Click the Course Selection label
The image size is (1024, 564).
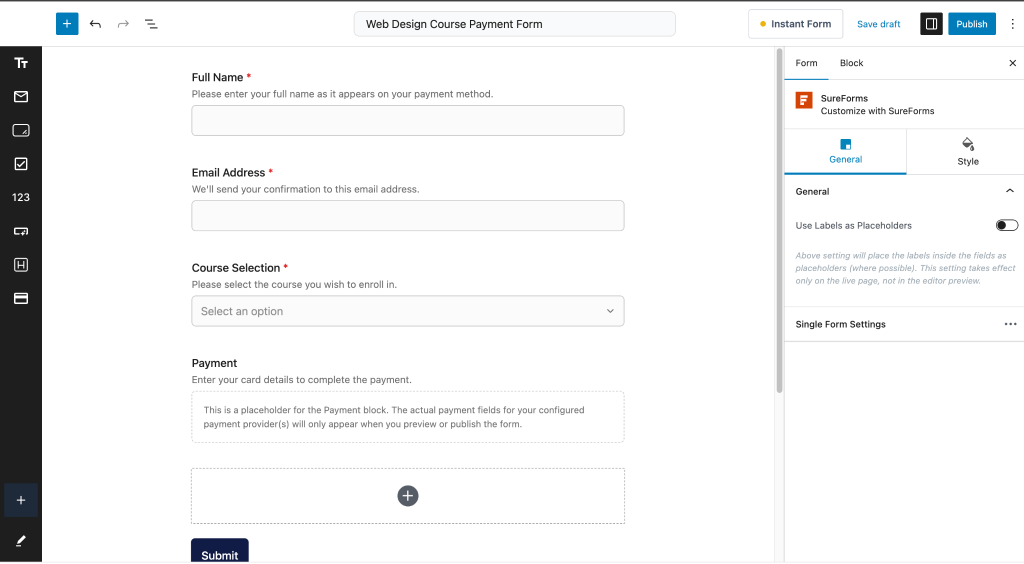coord(236,268)
